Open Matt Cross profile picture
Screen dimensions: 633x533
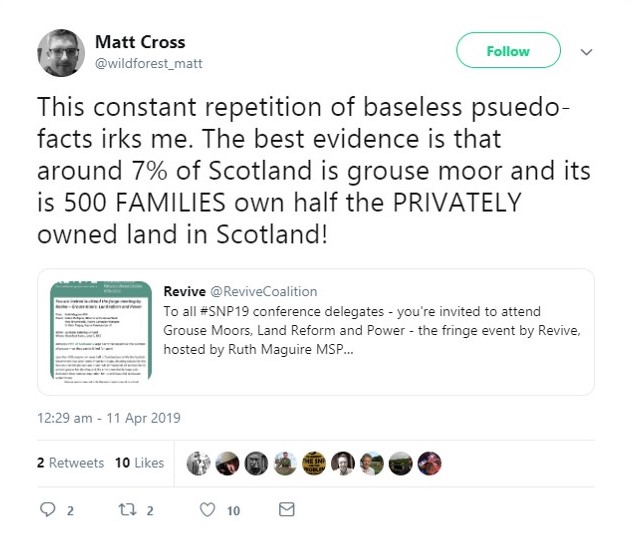(x=61, y=53)
